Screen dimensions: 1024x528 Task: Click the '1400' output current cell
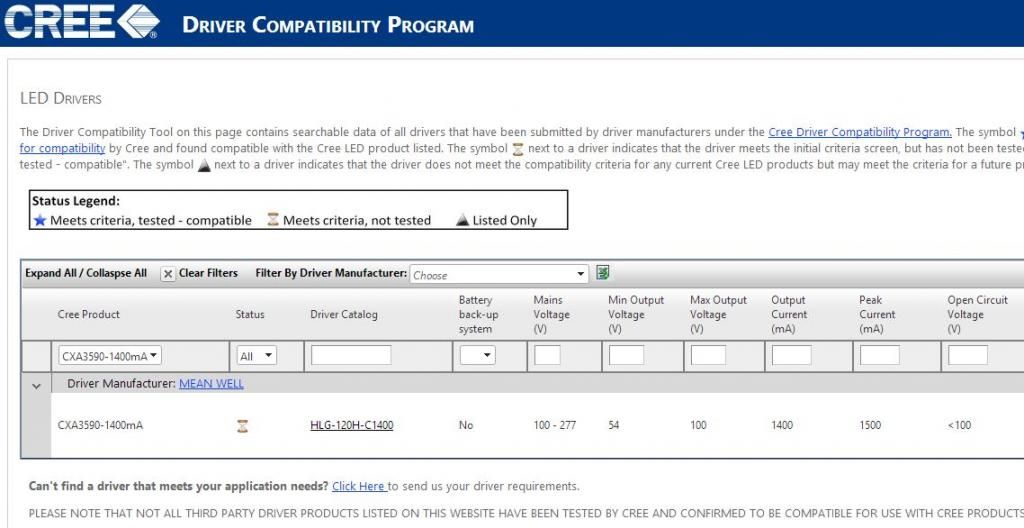pos(782,425)
